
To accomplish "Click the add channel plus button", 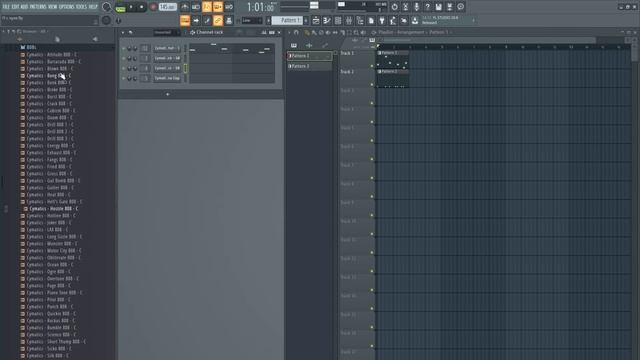I will [167, 94].
